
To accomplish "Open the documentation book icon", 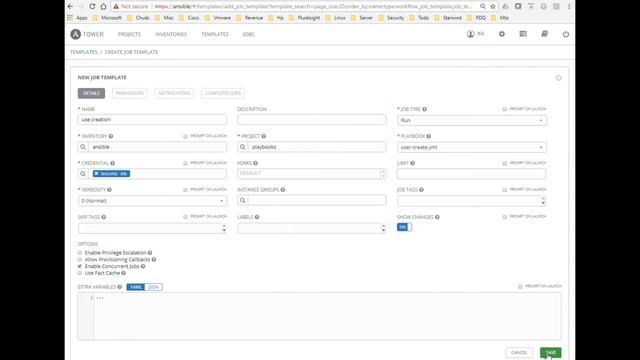I will pos(544,34).
